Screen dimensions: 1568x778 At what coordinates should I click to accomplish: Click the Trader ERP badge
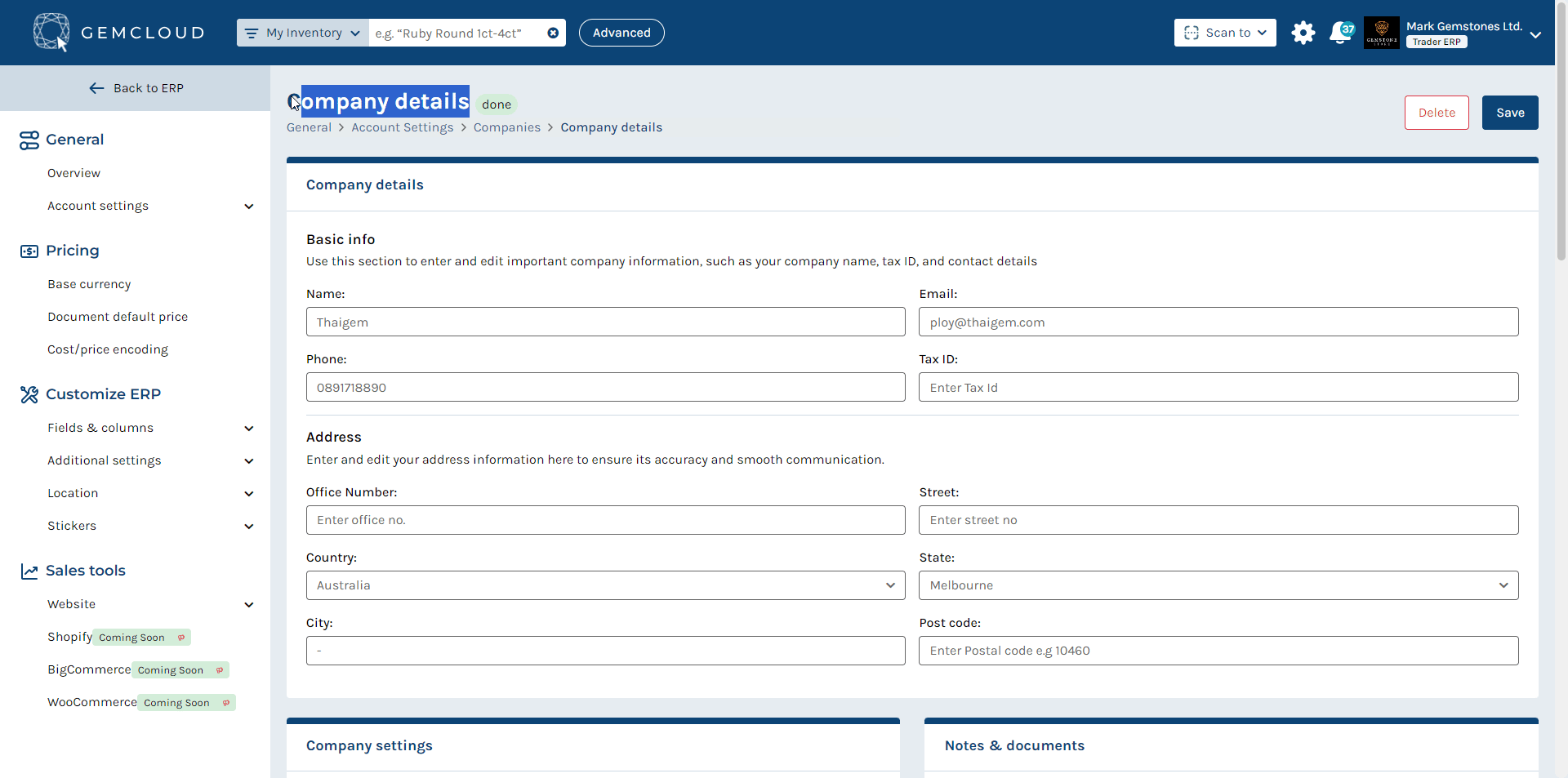1437,42
